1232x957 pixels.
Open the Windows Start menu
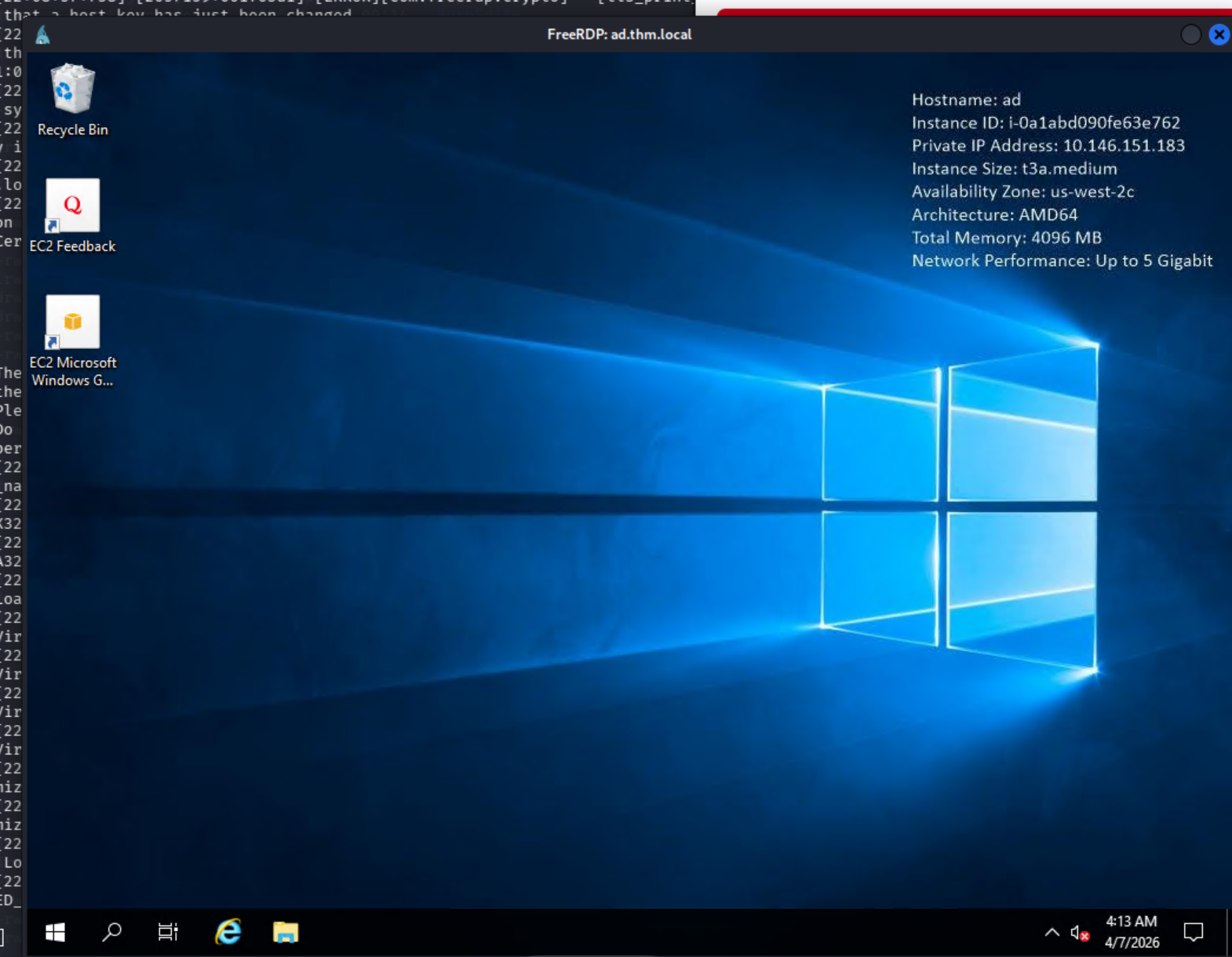coord(55,932)
